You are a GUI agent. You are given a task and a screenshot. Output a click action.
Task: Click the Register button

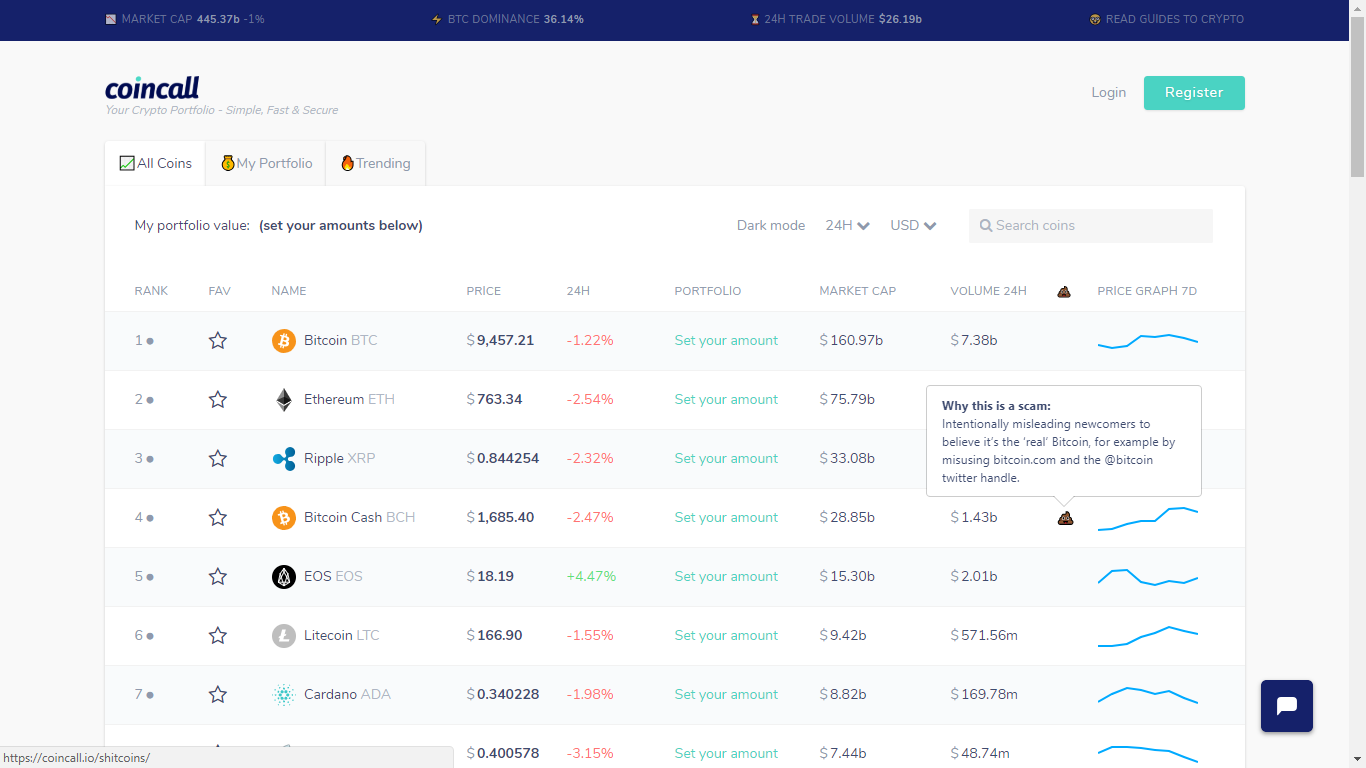pyautogui.click(x=1194, y=93)
